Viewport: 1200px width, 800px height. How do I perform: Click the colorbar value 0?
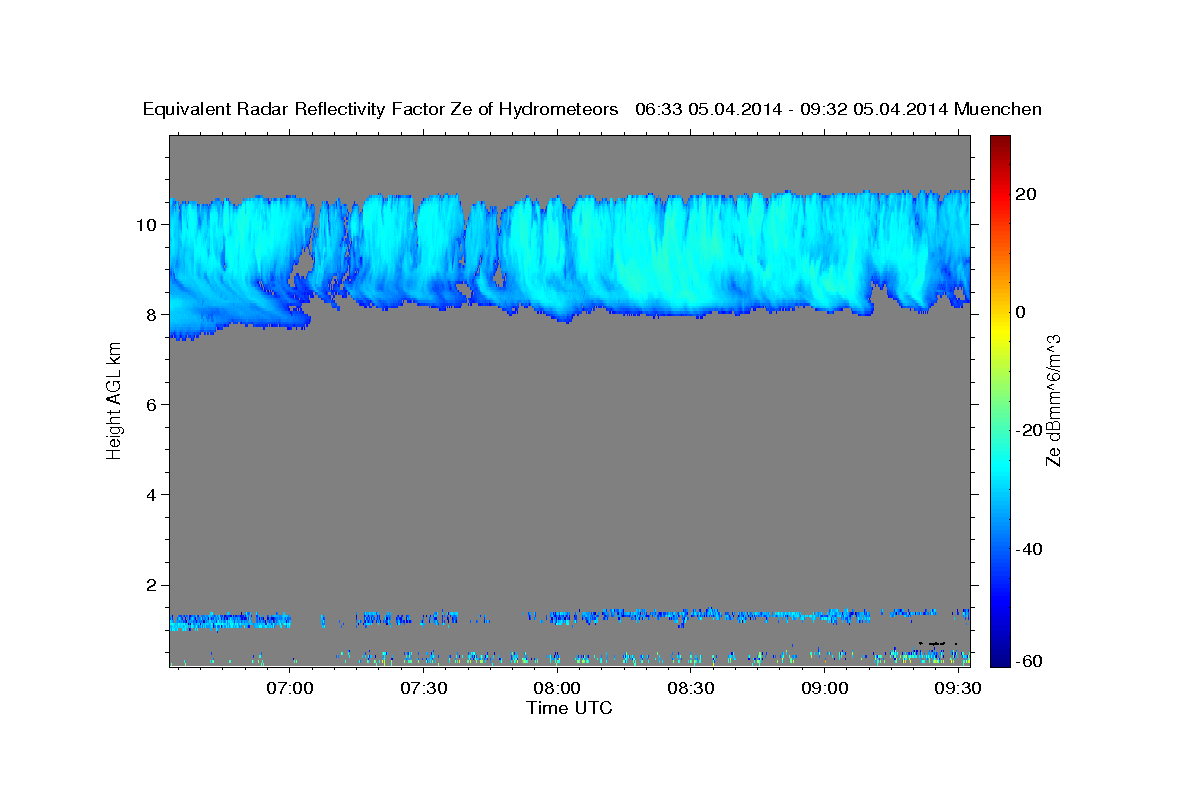coord(1020,312)
